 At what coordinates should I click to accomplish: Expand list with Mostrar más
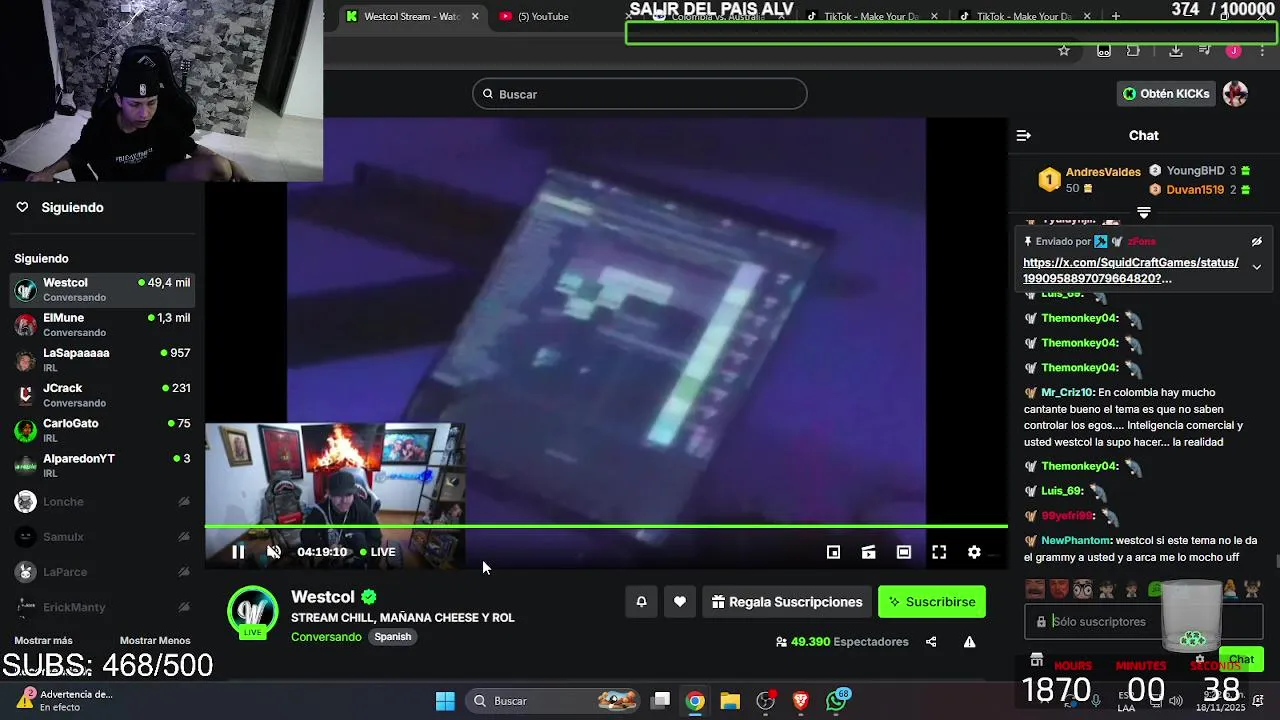click(43, 640)
